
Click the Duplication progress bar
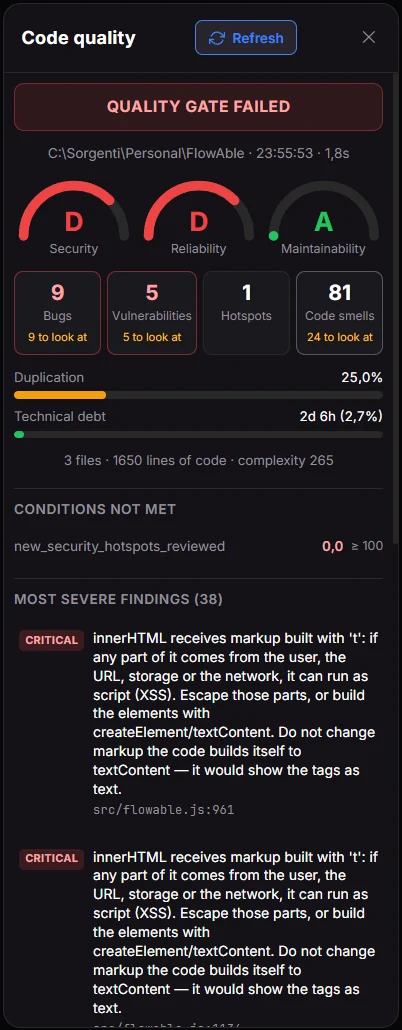click(x=198, y=395)
